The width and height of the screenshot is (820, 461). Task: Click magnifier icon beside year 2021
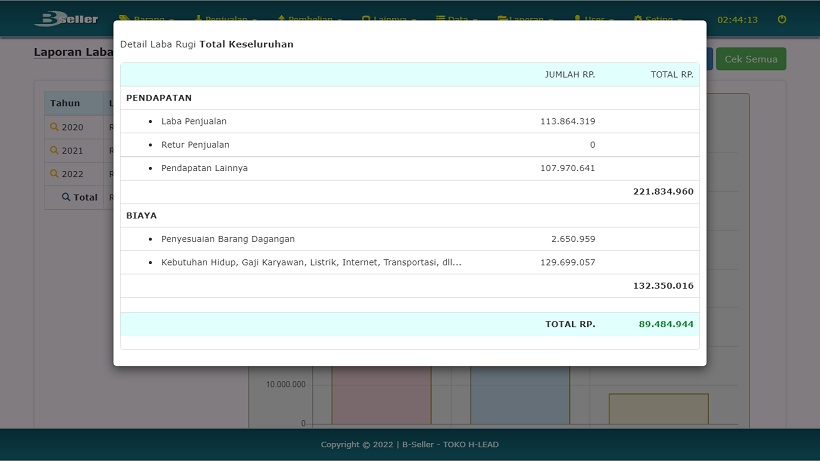(x=55, y=151)
